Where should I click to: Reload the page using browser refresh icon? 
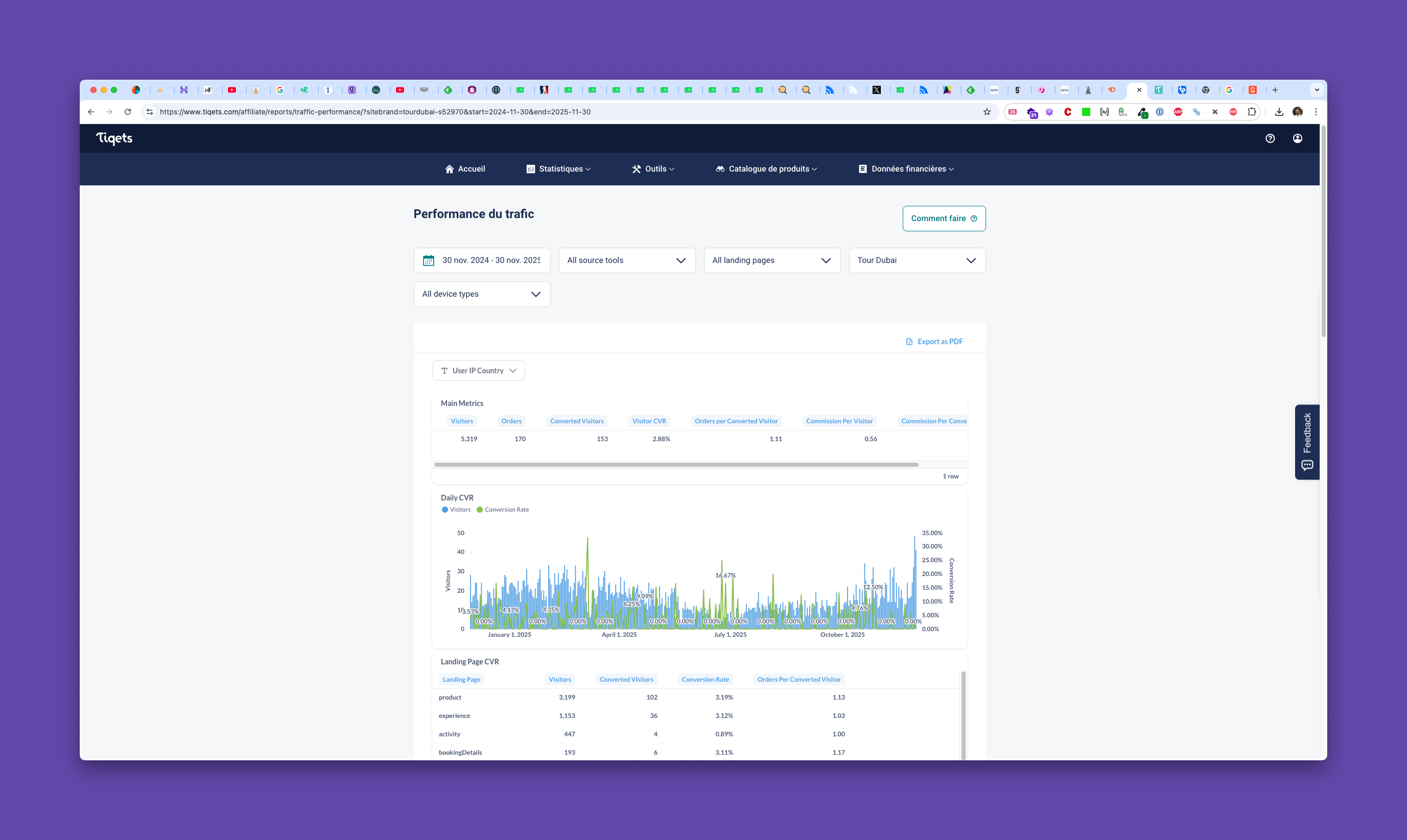(128, 112)
